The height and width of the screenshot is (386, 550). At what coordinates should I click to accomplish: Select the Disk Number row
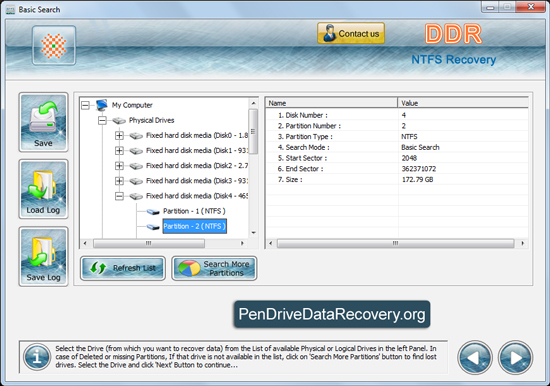(397, 115)
